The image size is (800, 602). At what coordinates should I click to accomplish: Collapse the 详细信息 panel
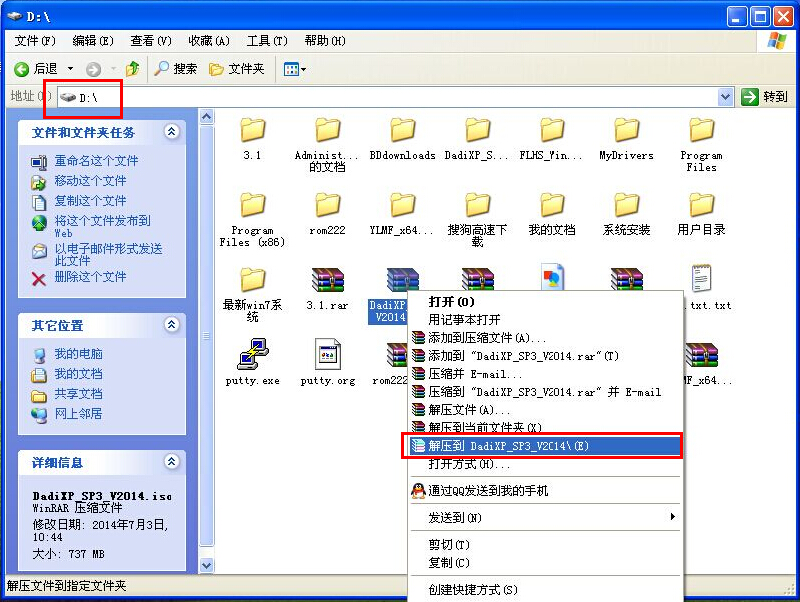pos(171,462)
